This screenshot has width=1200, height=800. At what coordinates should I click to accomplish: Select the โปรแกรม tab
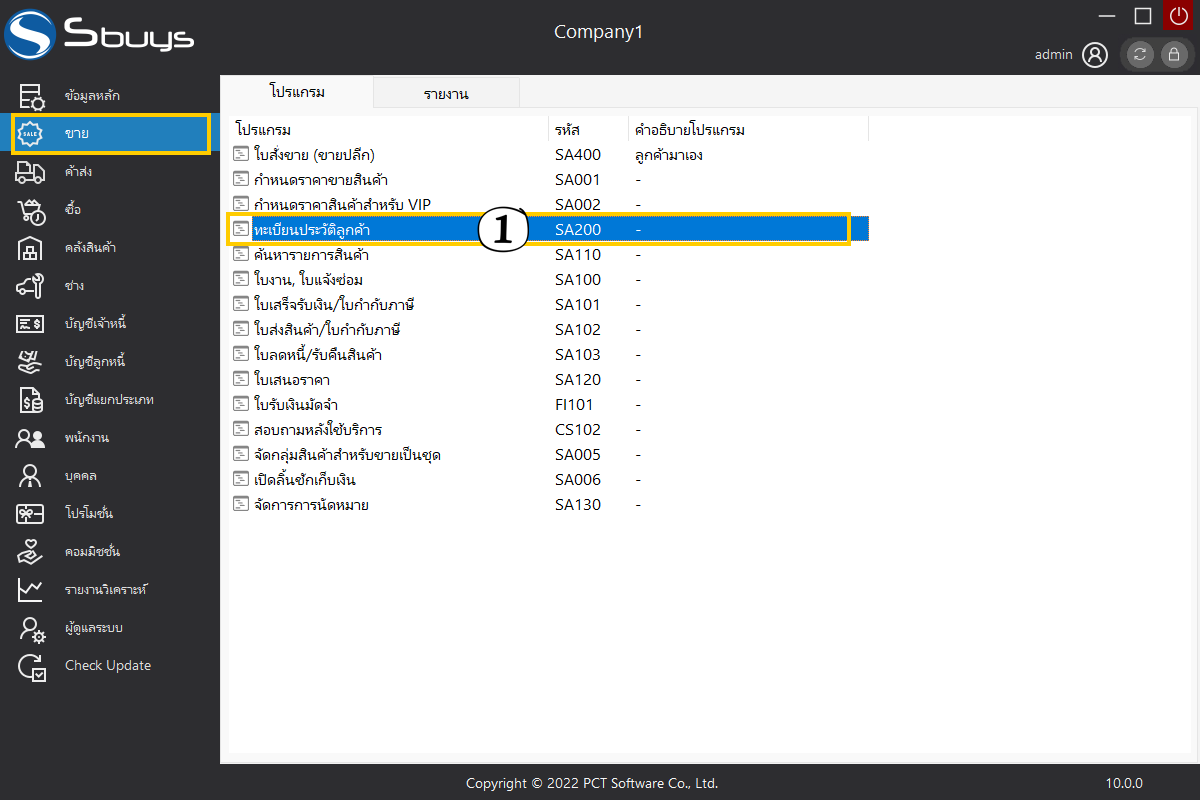297,92
